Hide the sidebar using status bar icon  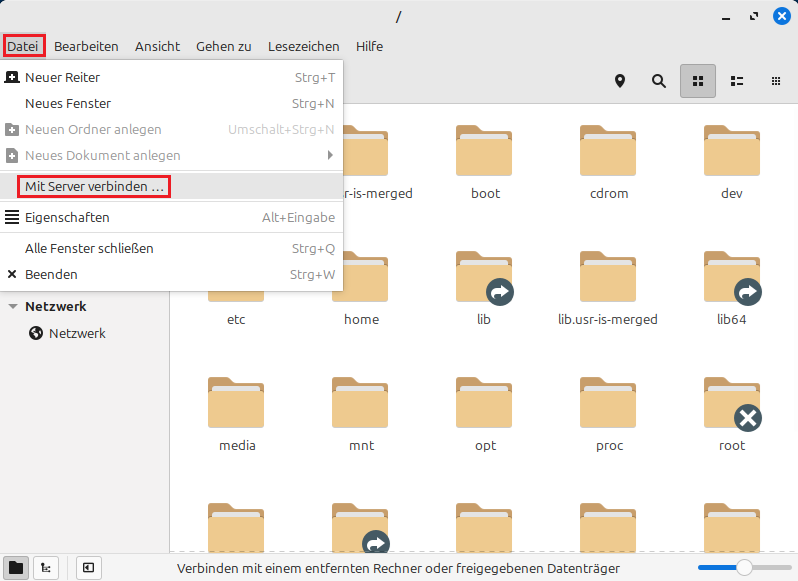coord(88,568)
